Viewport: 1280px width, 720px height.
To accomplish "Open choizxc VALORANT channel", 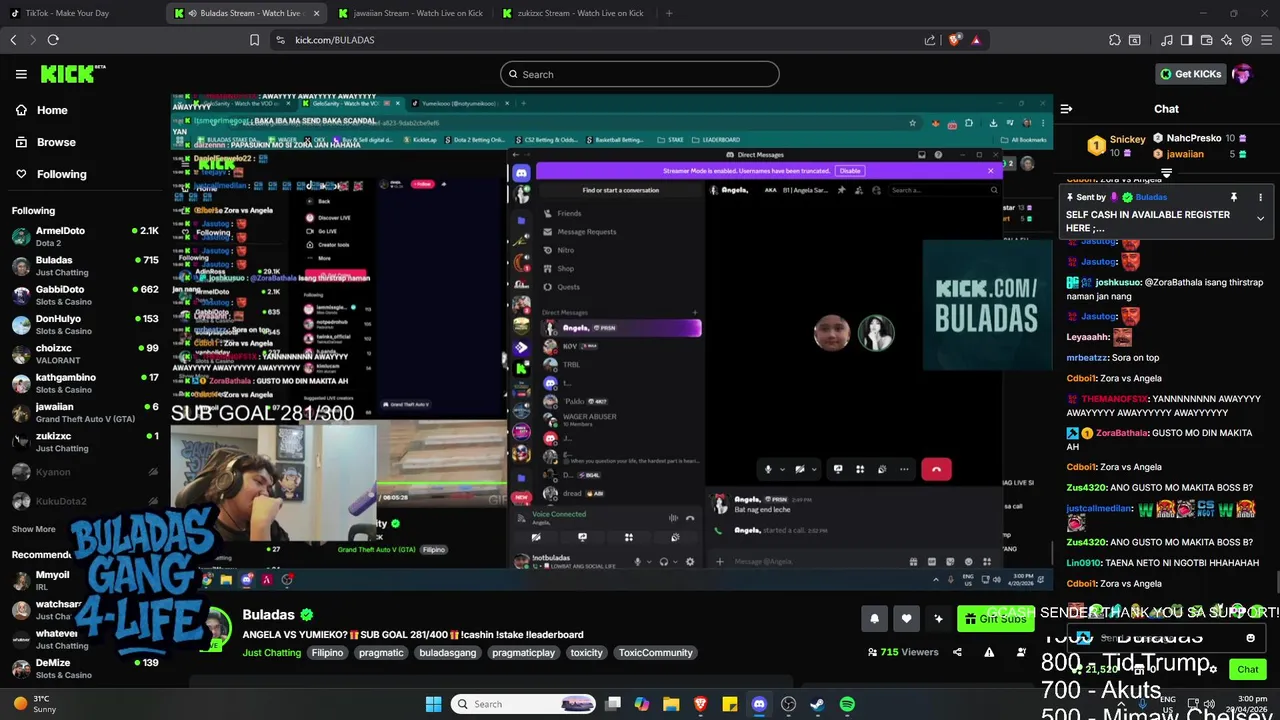I will coord(85,353).
